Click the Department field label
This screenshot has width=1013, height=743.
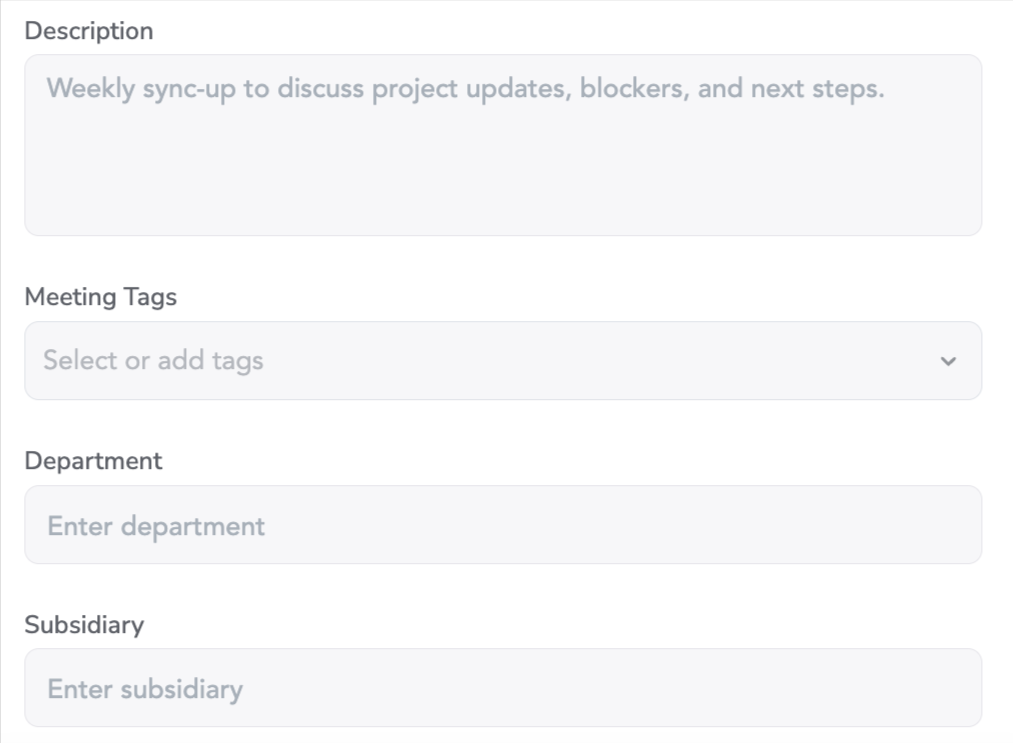pyautogui.click(x=93, y=461)
